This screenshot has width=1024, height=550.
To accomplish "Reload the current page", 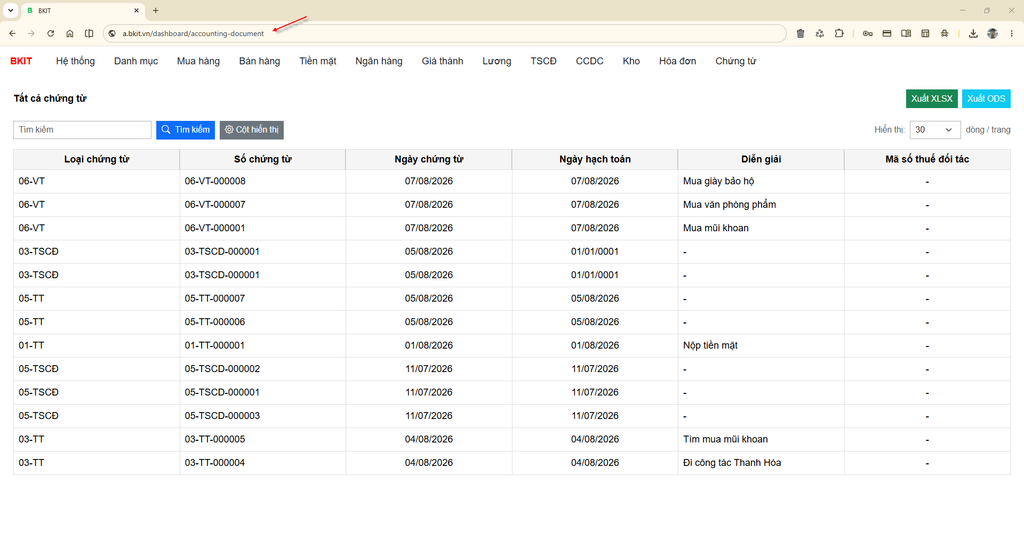I will tap(50, 33).
